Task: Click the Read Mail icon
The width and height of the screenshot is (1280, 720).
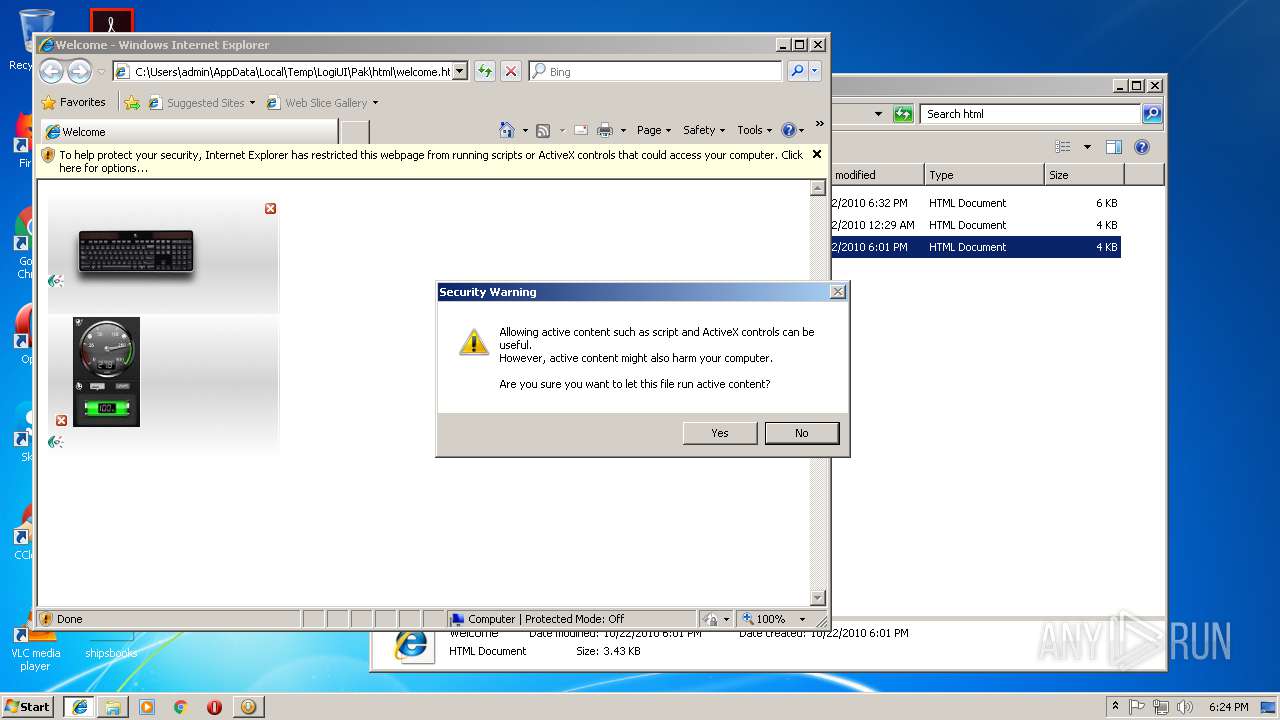Action: (580, 130)
